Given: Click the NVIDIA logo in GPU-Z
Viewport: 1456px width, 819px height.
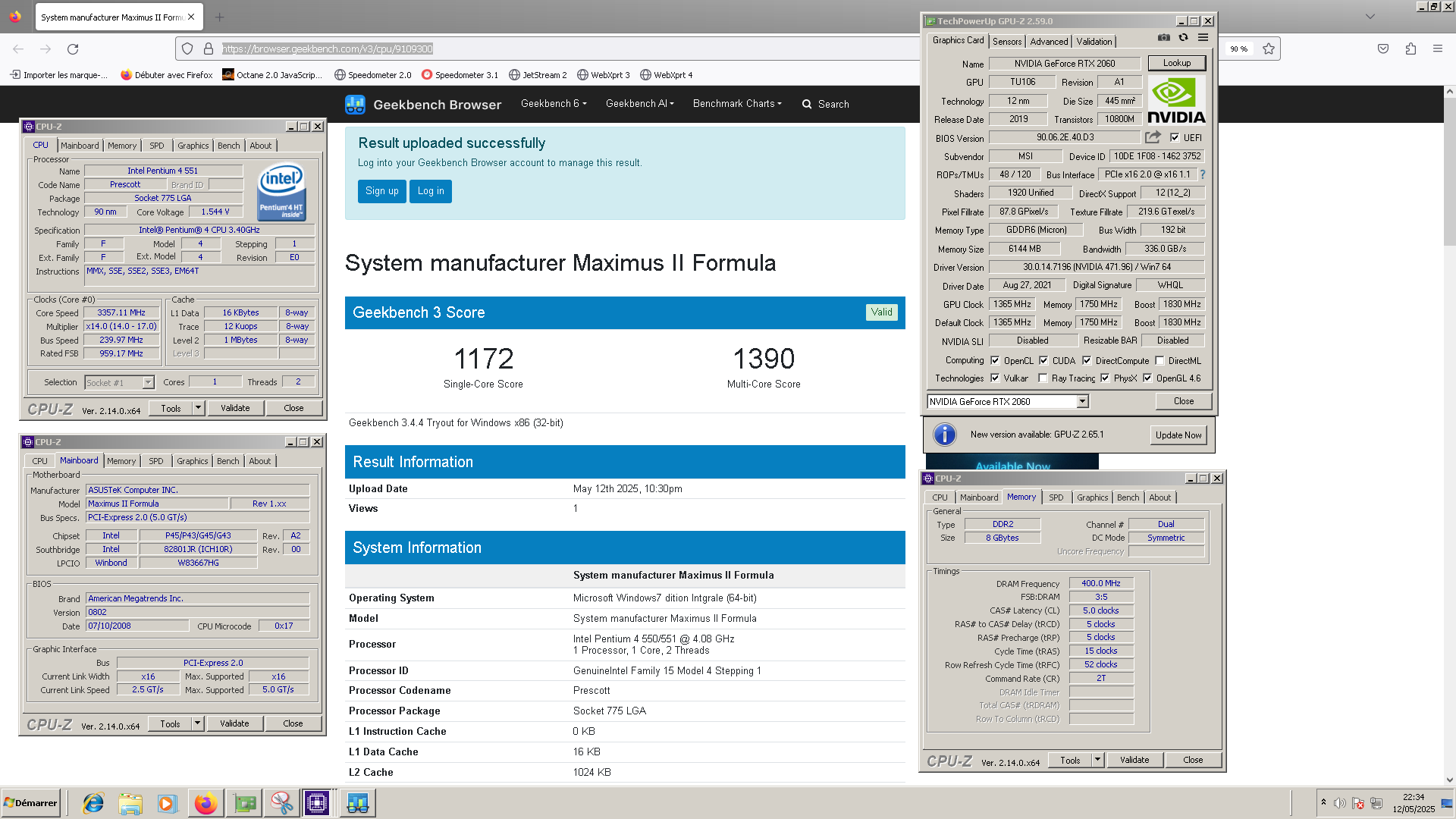Looking at the screenshot, I should [1176, 100].
